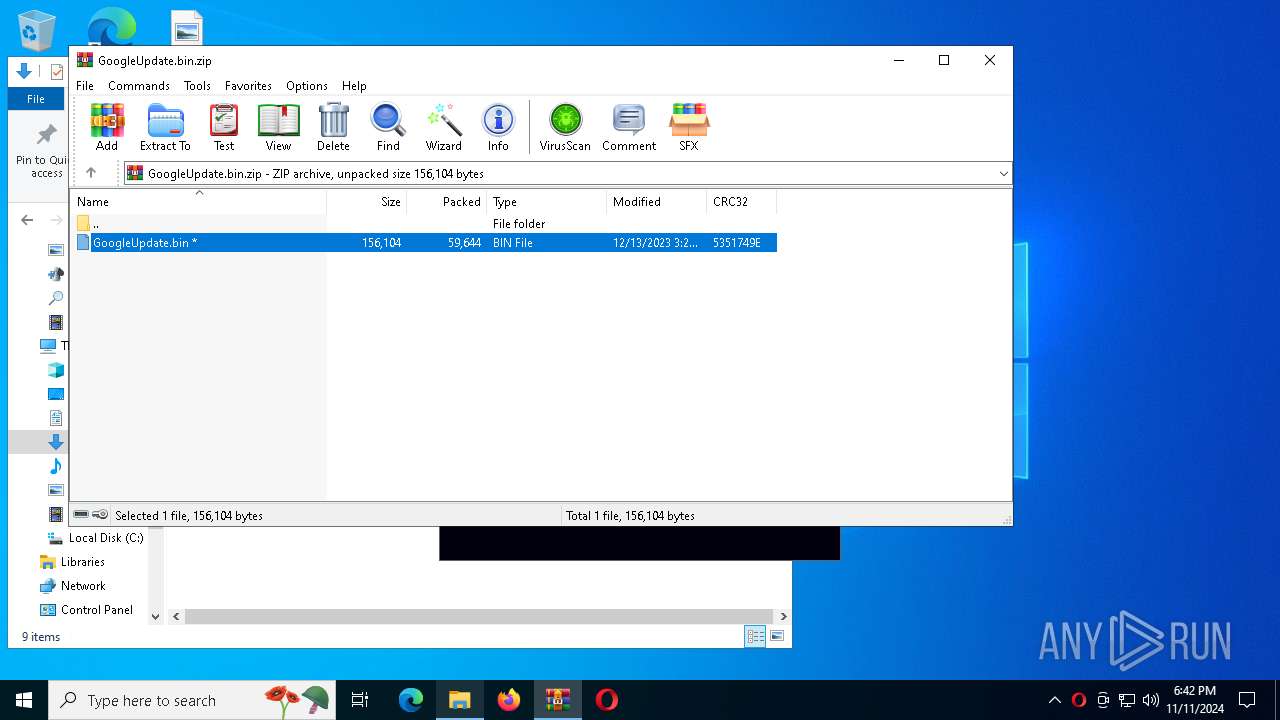This screenshot has height=720, width=1280.
Task: Select the Downloads arrow icon in Explorer tree
Action: tap(56, 442)
